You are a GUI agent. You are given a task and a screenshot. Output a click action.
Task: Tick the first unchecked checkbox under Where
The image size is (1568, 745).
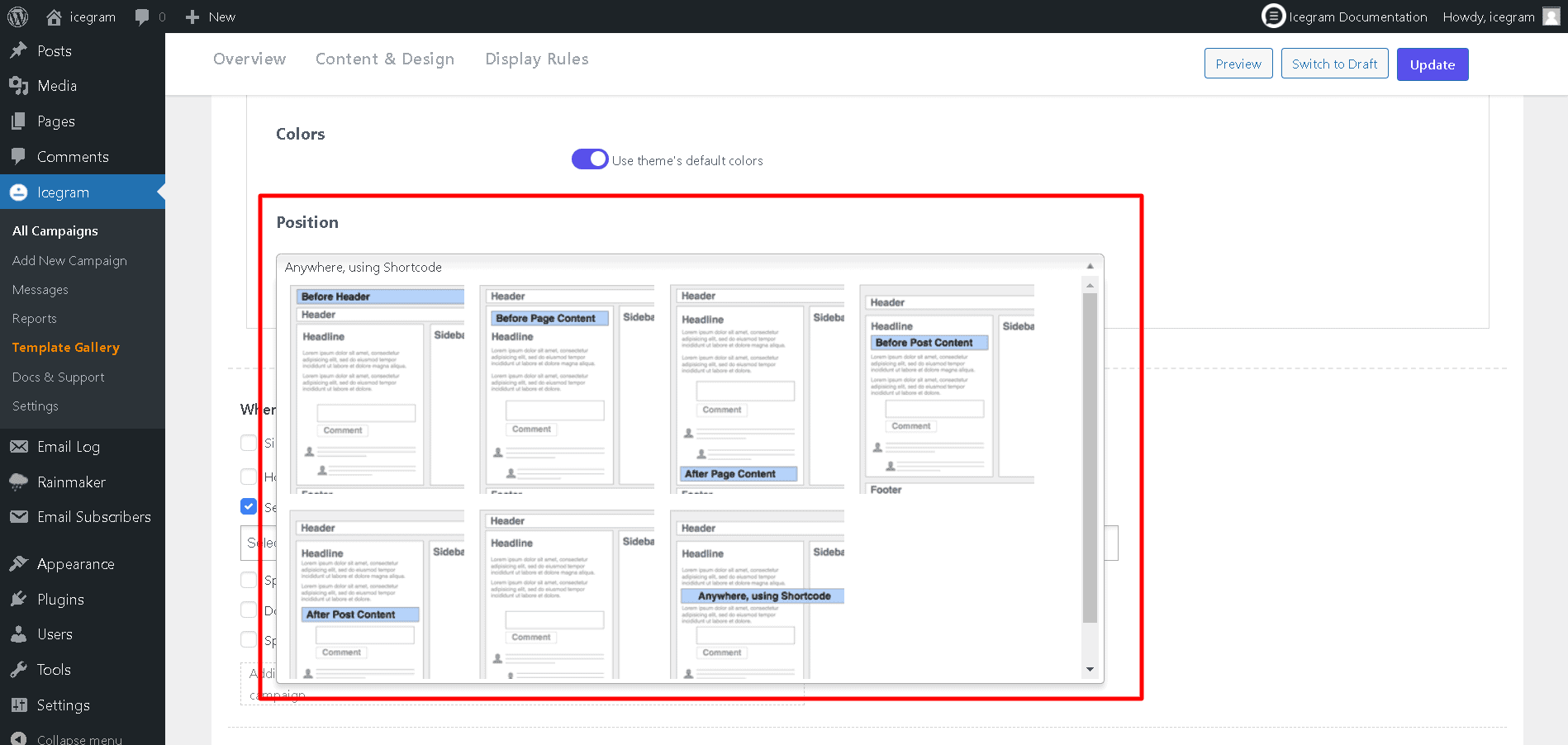[x=248, y=443]
